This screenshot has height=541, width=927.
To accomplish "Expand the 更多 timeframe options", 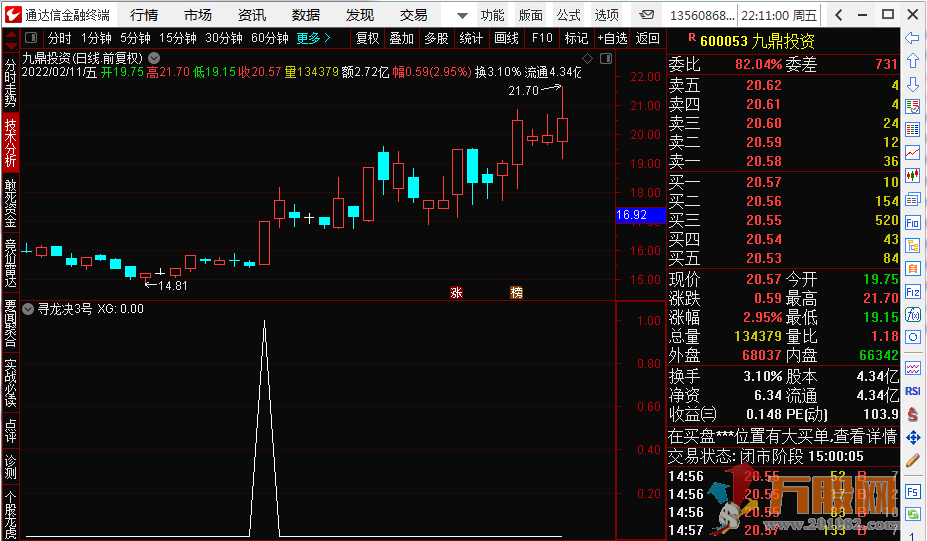I will [x=313, y=38].
